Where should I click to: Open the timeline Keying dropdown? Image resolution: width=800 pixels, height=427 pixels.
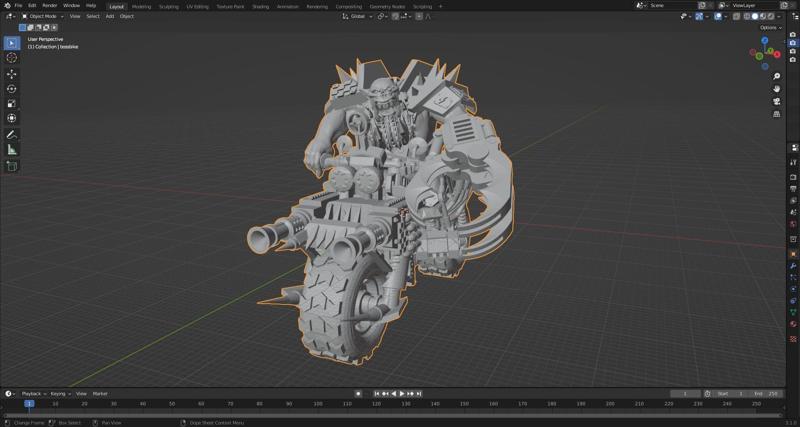tap(60, 394)
